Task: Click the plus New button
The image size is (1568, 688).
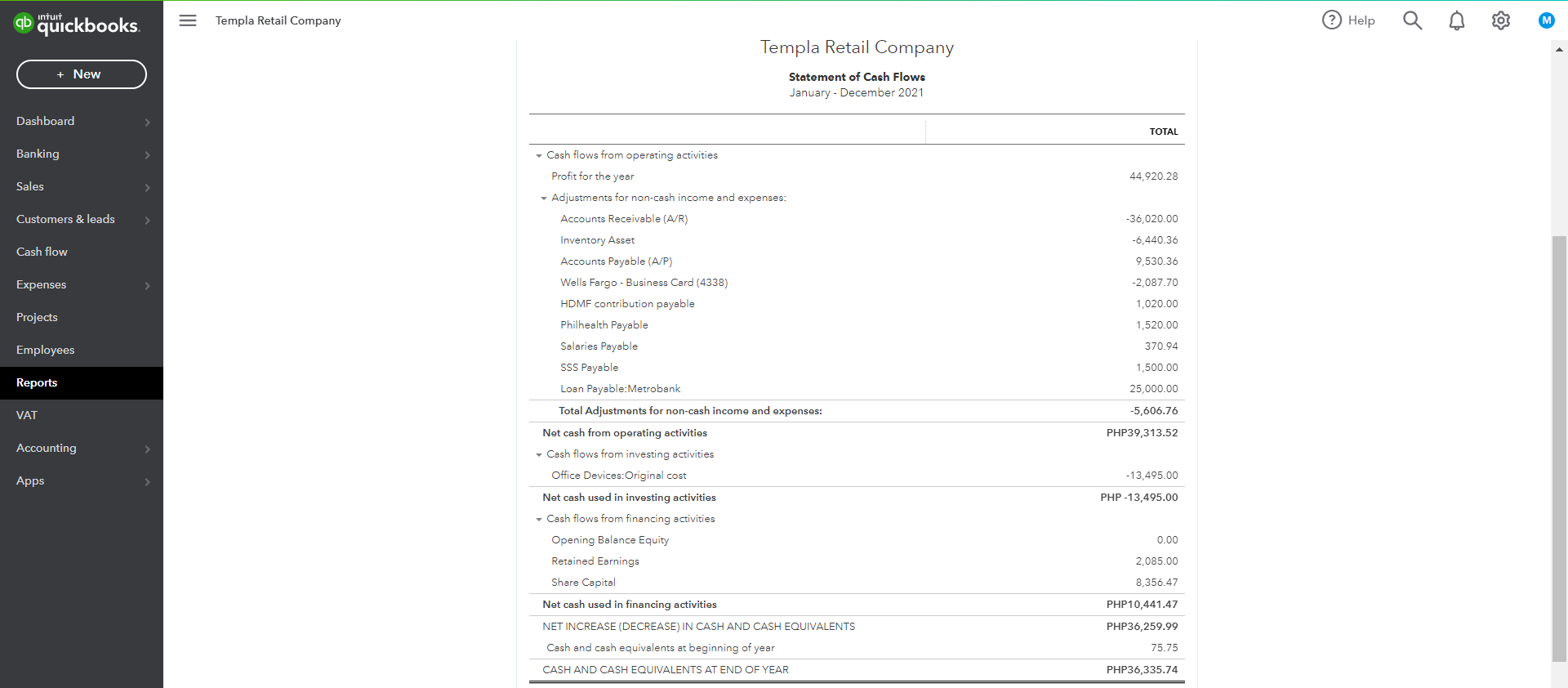Action: pyautogui.click(x=82, y=74)
